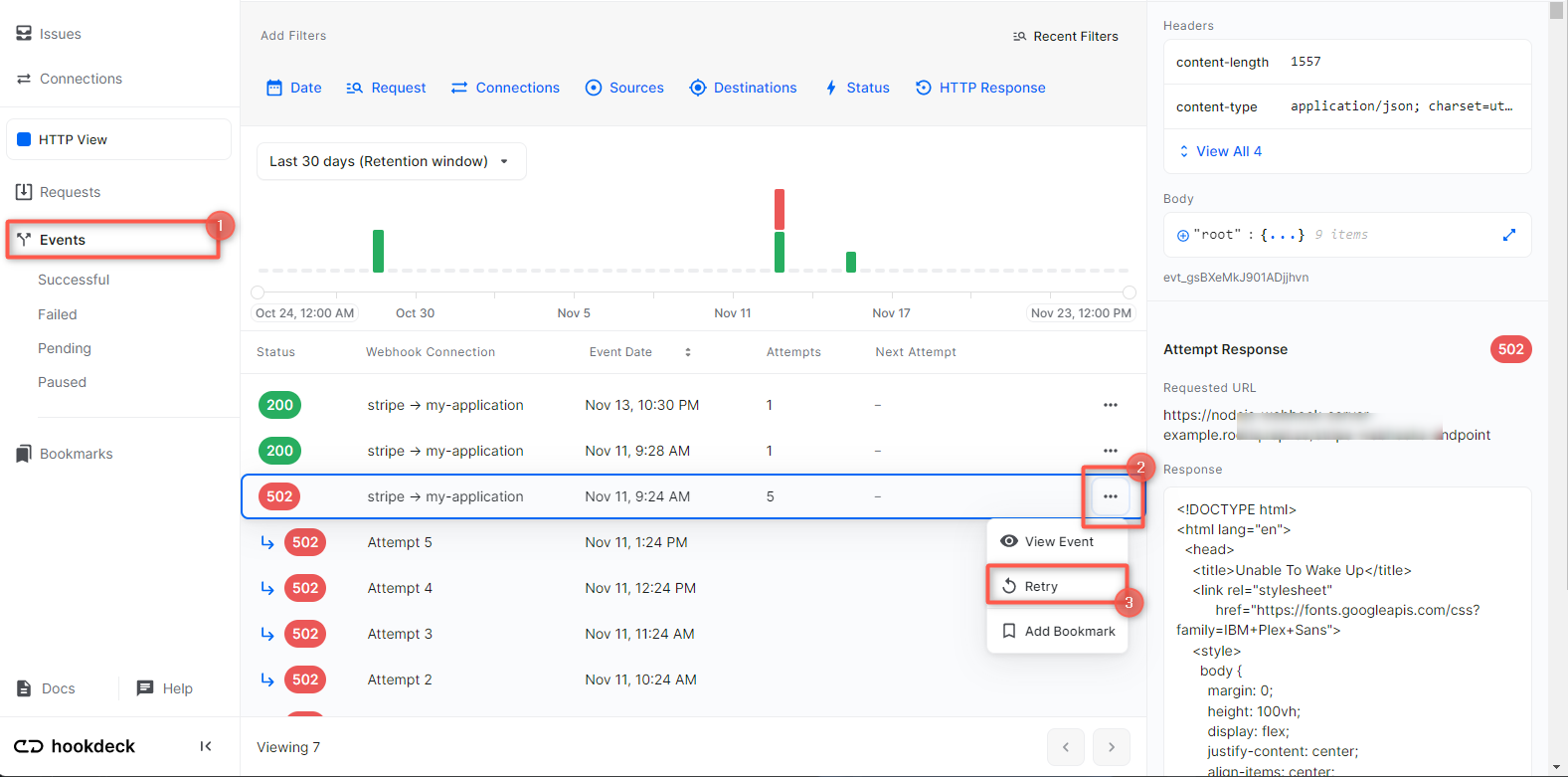Sort by Event Date column arrows
Image resolution: width=1568 pixels, height=777 pixels.
688,352
